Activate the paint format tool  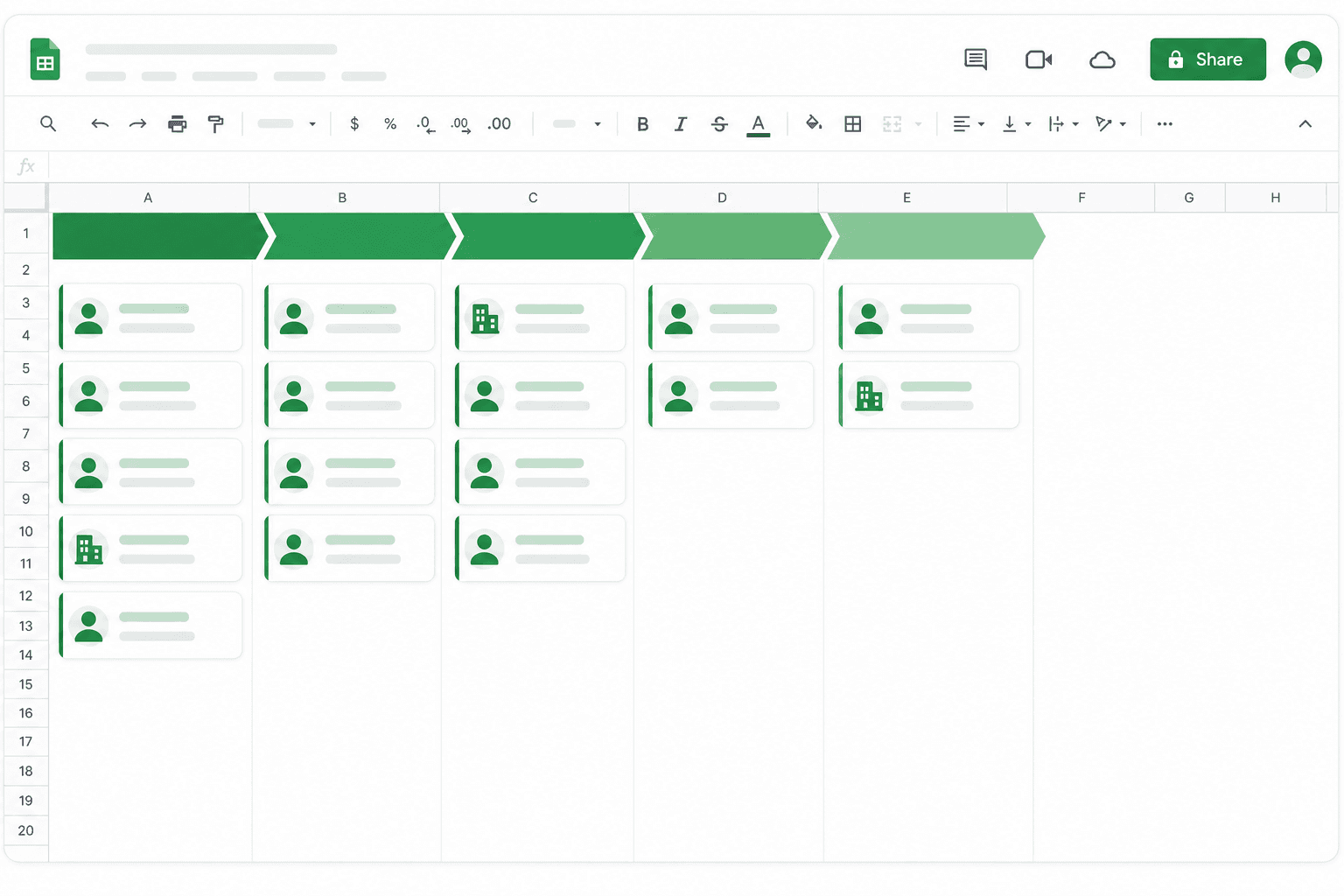[215, 124]
